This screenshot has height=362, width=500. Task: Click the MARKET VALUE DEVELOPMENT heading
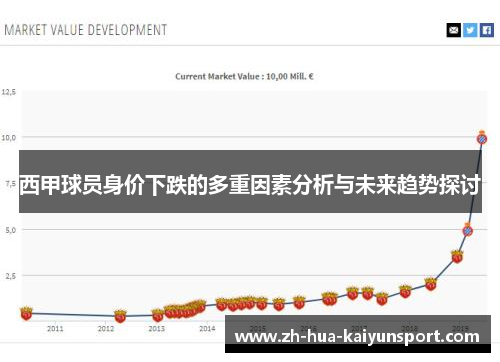point(86,30)
